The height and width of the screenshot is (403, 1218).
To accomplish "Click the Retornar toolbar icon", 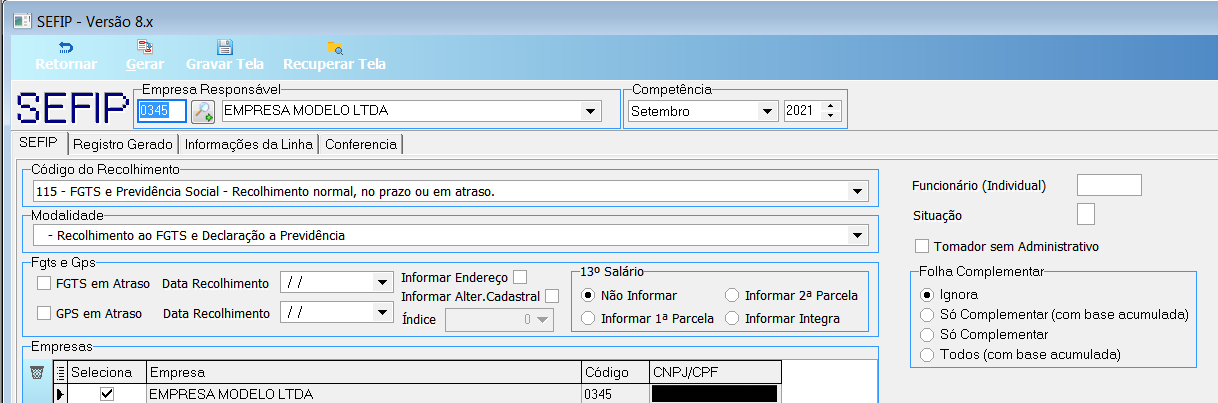I will pos(66,47).
